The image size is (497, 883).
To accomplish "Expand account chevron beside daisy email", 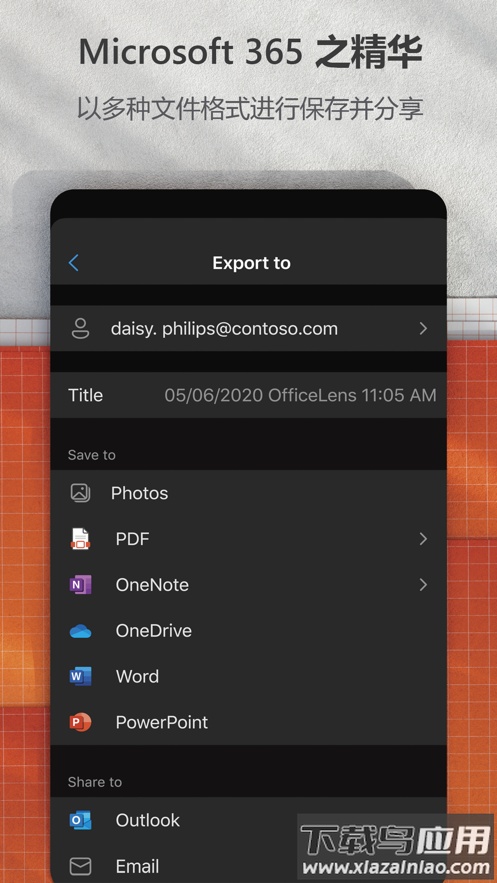I will coord(423,328).
